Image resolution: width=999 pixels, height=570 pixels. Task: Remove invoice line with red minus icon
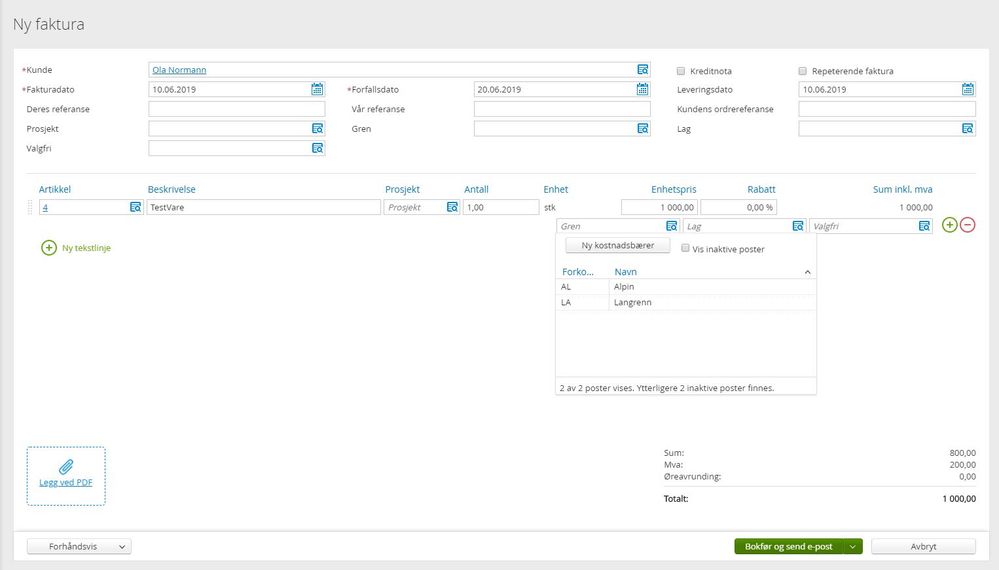967,225
